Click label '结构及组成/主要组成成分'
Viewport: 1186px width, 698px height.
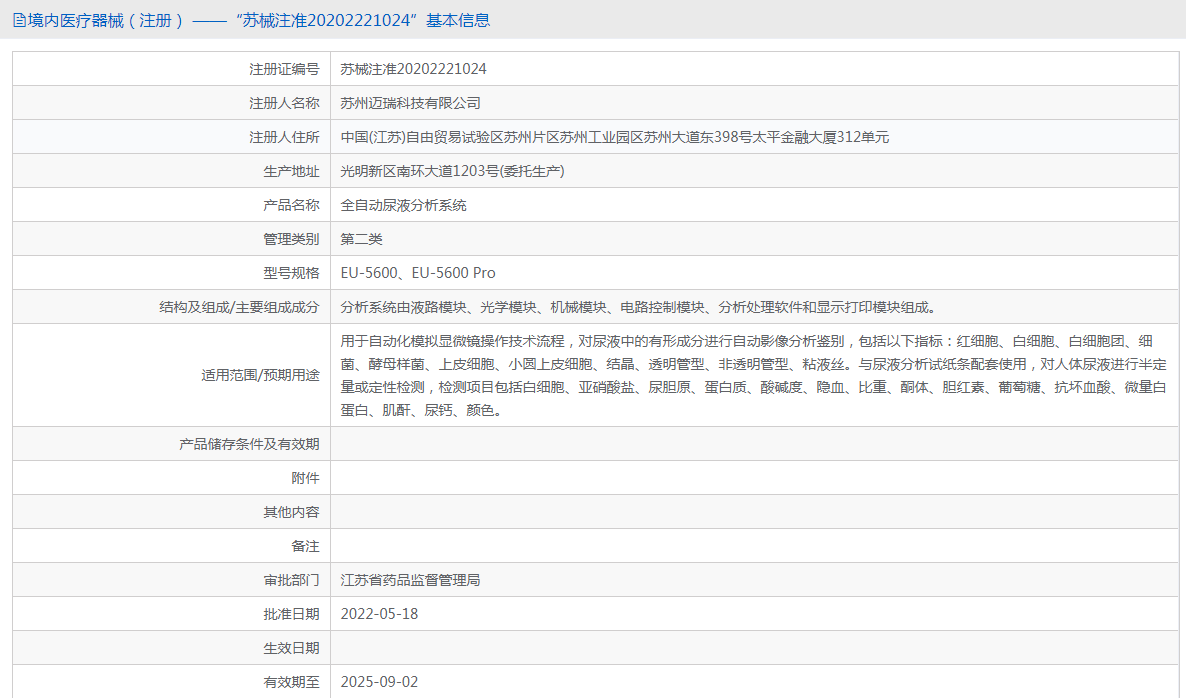pos(239,307)
